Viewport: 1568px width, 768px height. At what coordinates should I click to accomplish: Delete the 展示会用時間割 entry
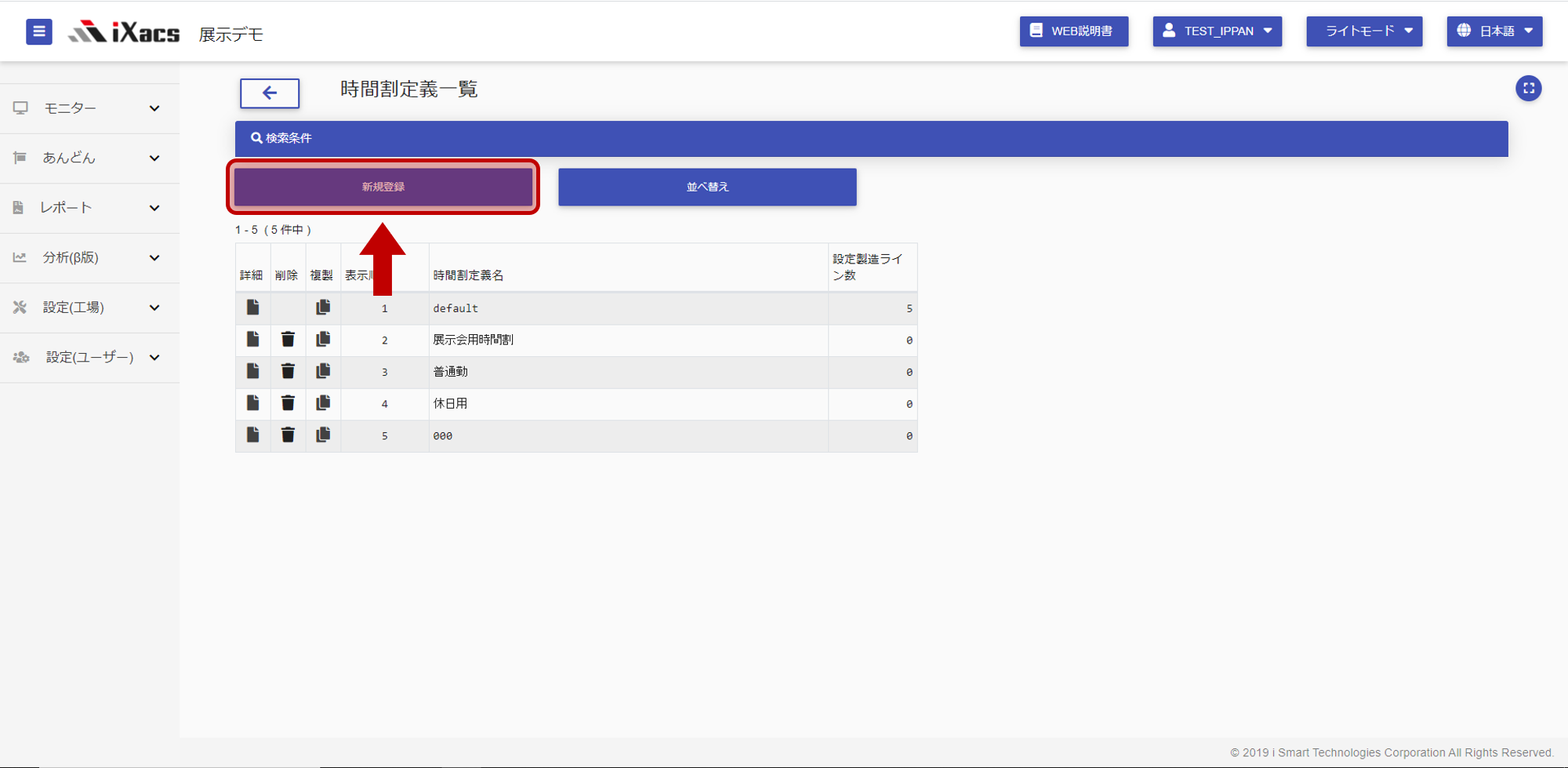[288, 340]
